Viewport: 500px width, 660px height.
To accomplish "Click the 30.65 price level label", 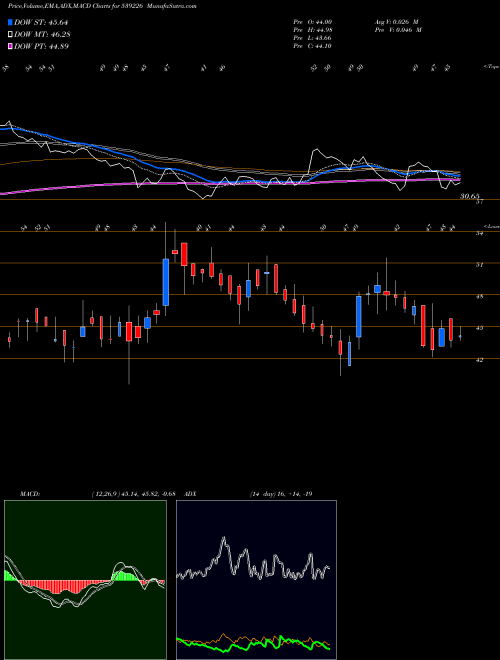I will pos(470,196).
